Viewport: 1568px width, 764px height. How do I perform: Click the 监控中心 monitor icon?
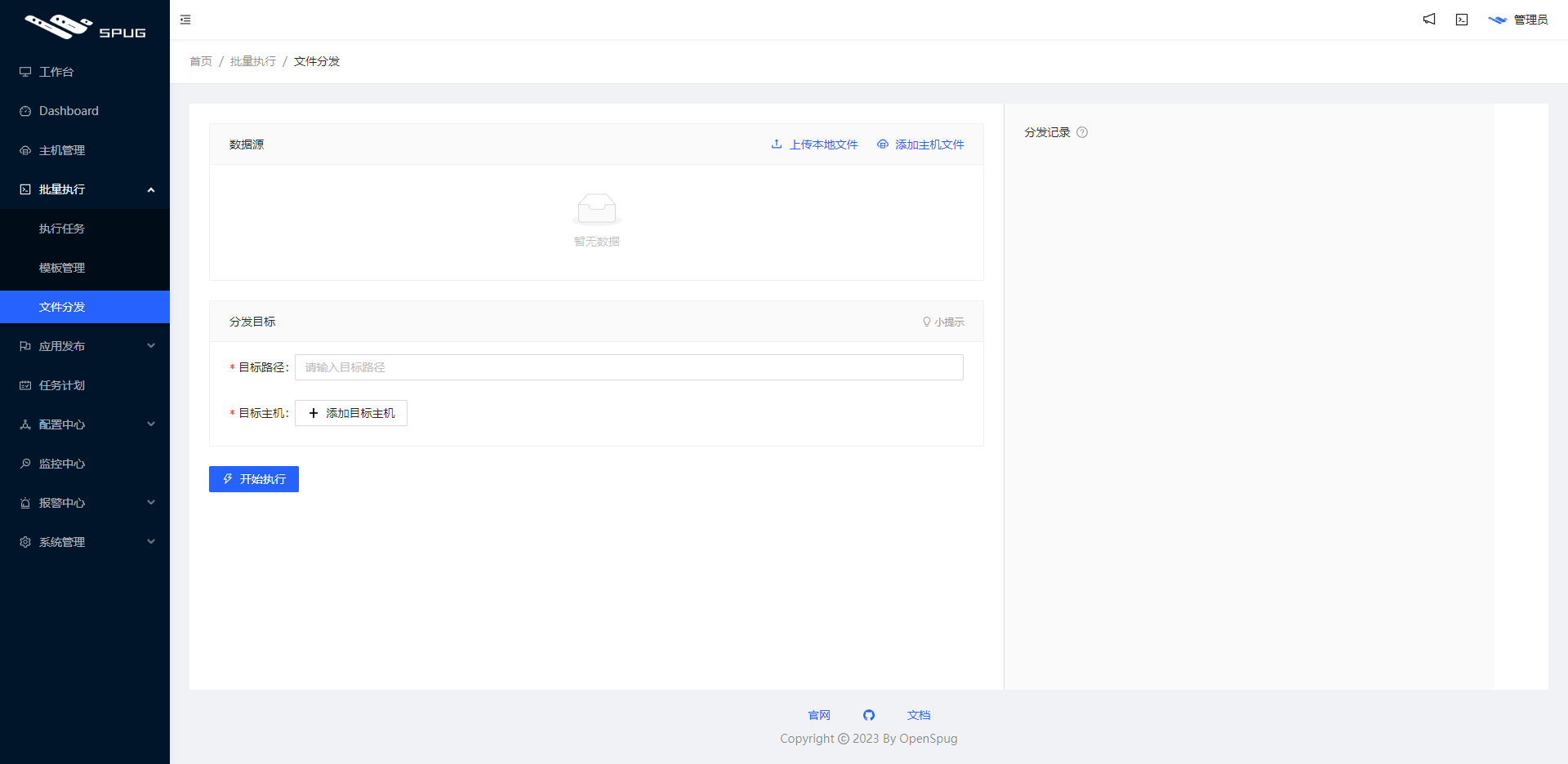[25, 464]
